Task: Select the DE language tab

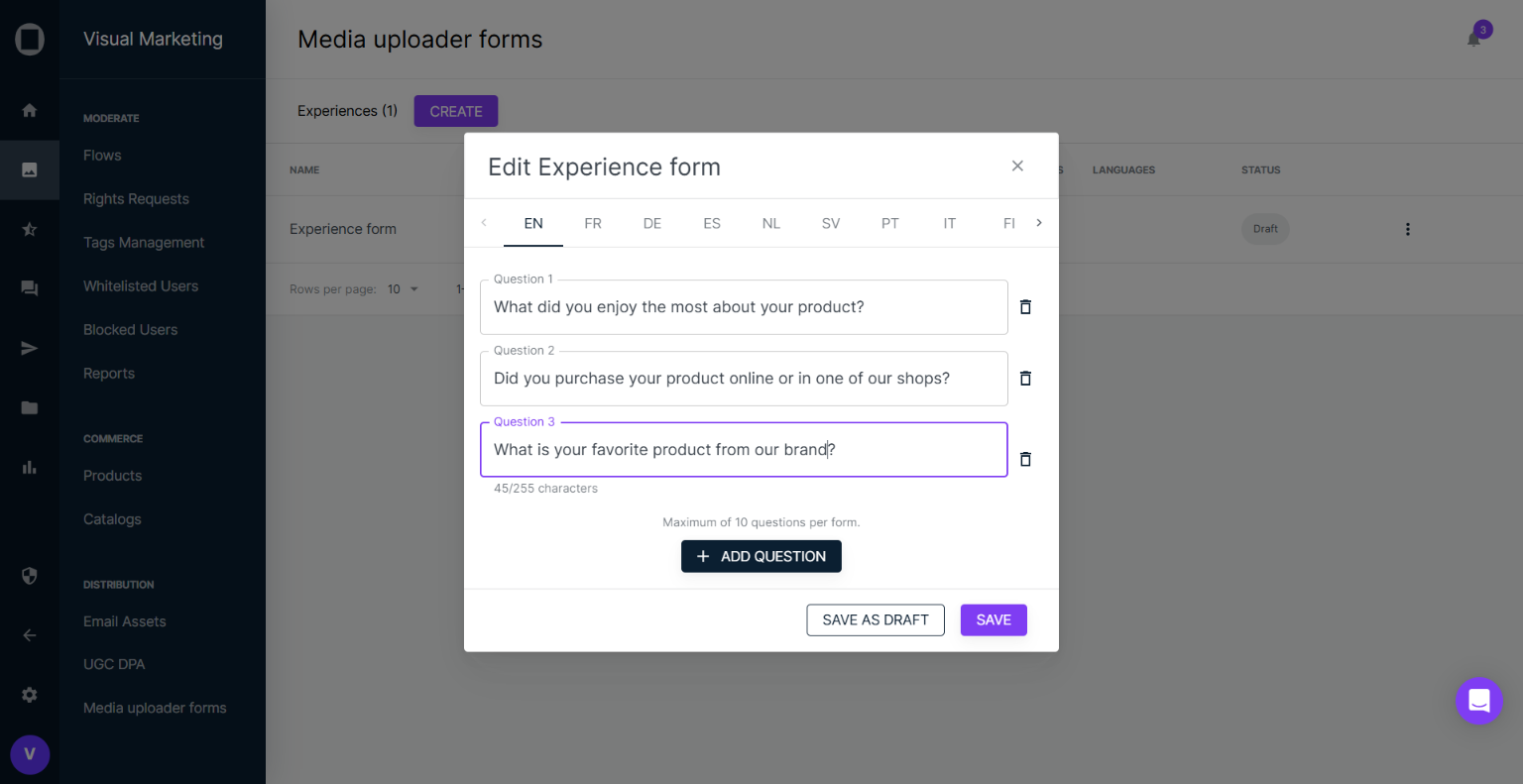Action: pyautogui.click(x=652, y=223)
